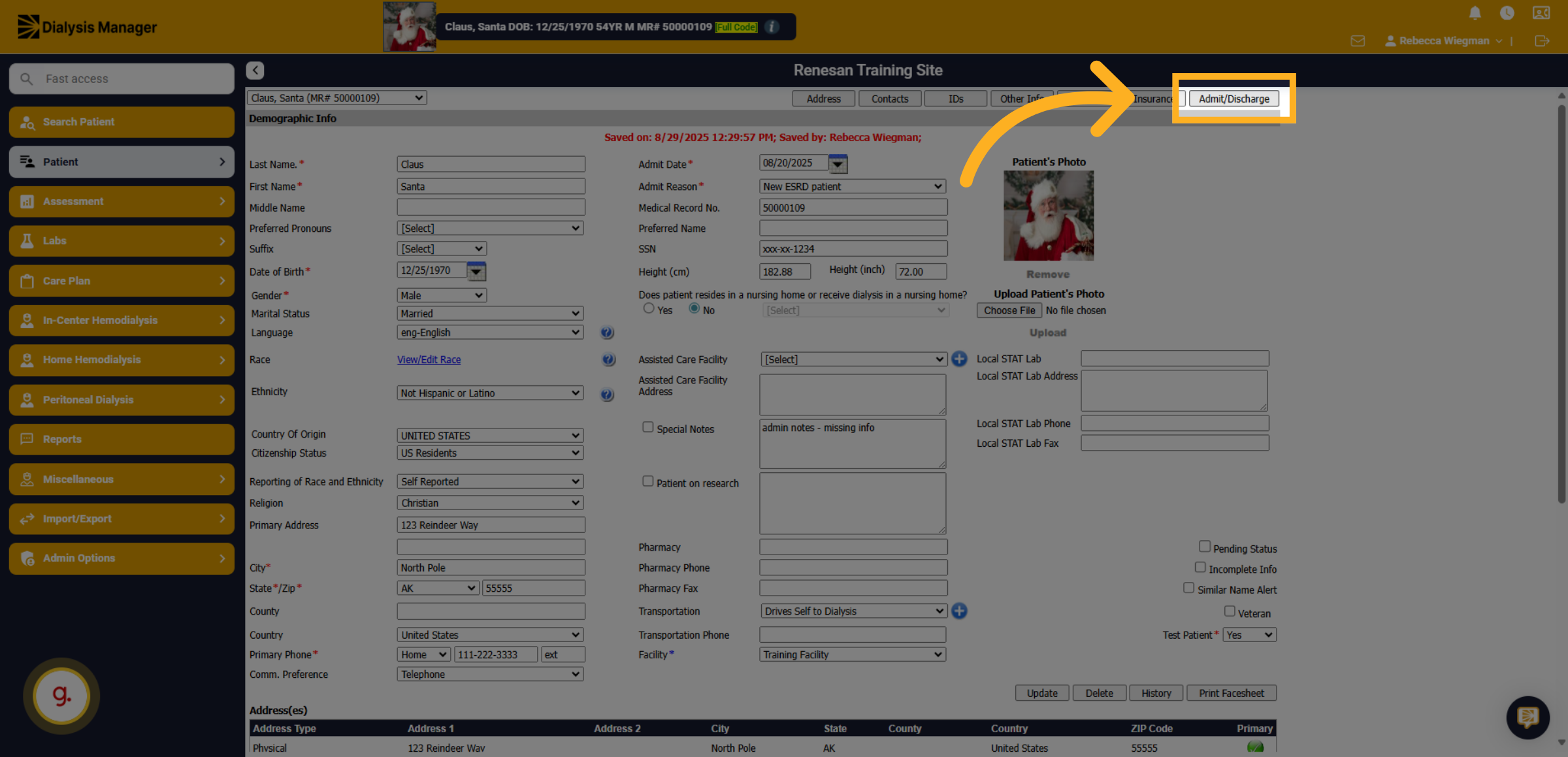The height and width of the screenshot is (757, 1568).
Task: Open chat support bubble icon
Action: pos(1527,717)
